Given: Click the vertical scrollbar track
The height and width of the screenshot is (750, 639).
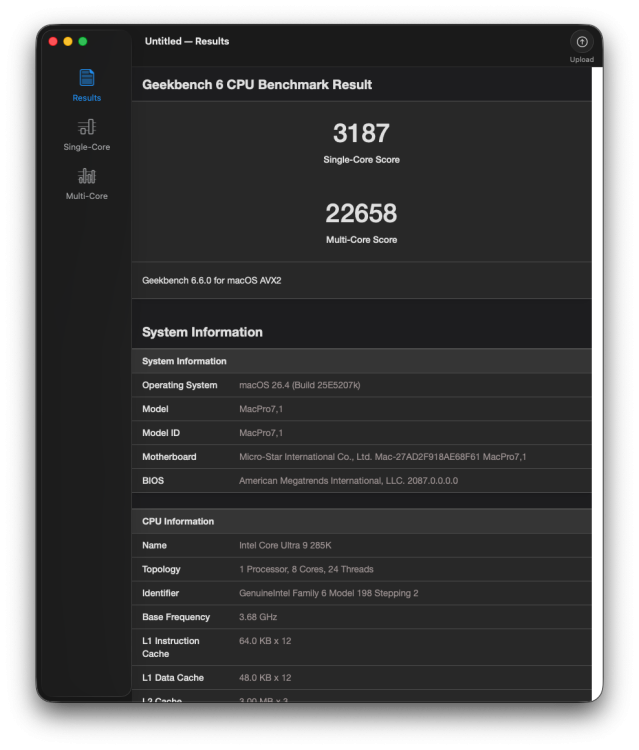Looking at the screenshot, I should pos(597,383).
